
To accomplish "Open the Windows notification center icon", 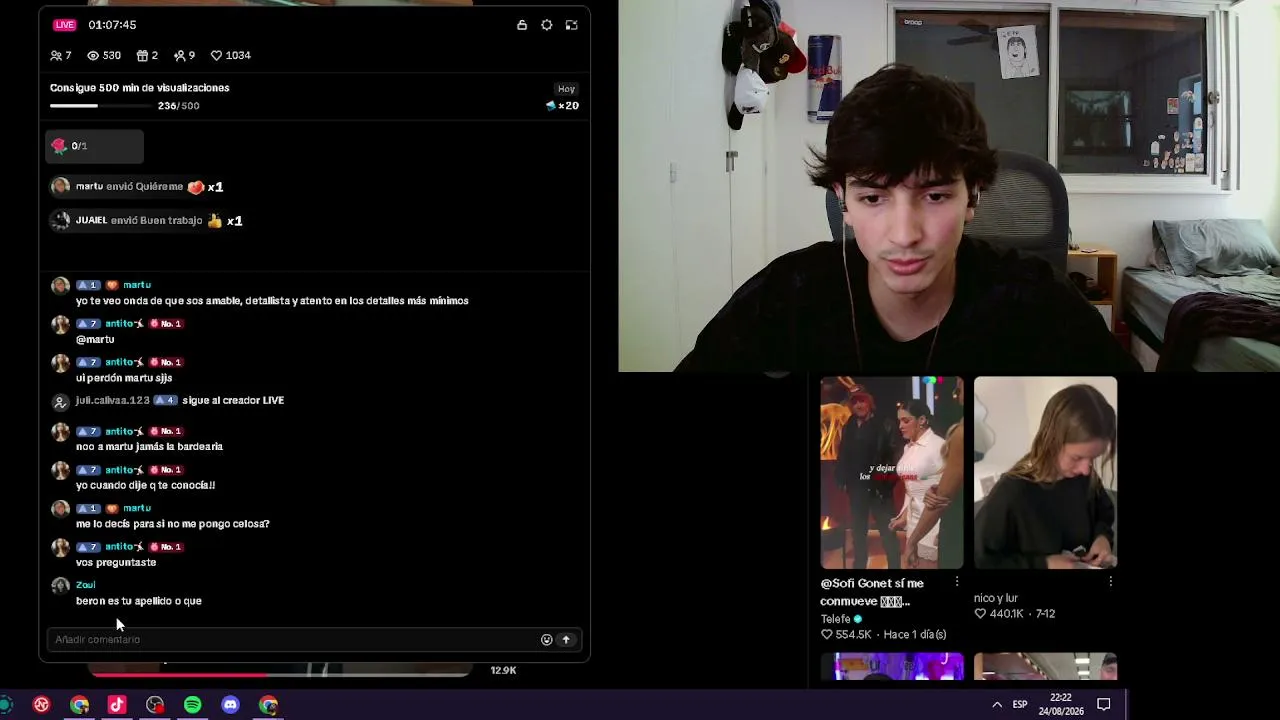I will [1104, 705].
